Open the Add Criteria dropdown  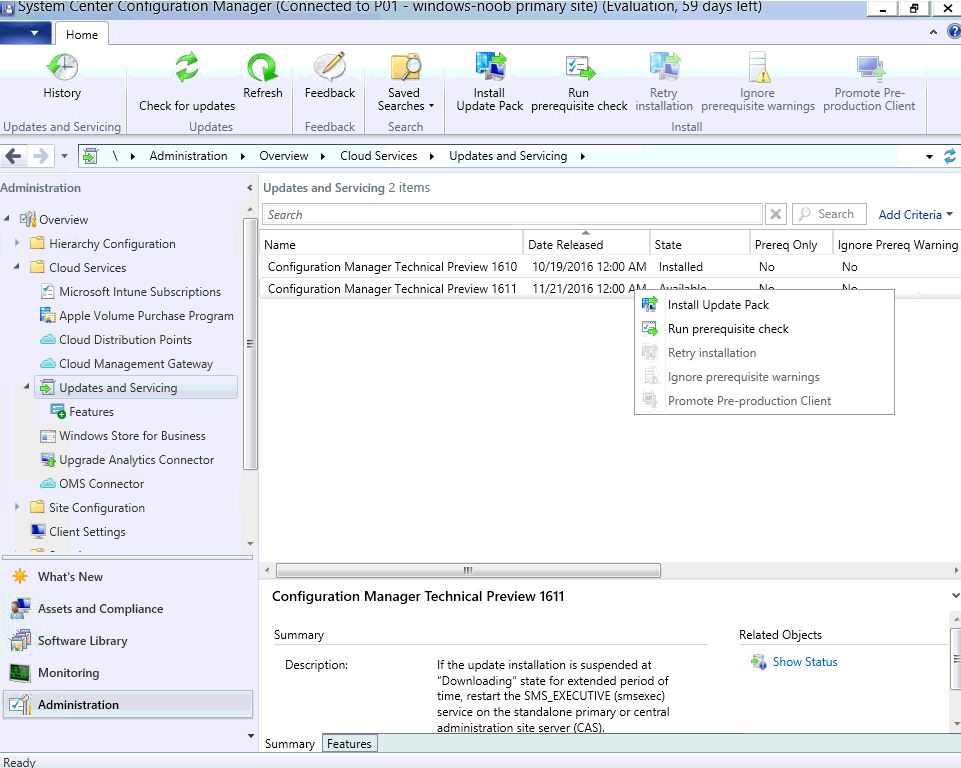click(916, 215)
